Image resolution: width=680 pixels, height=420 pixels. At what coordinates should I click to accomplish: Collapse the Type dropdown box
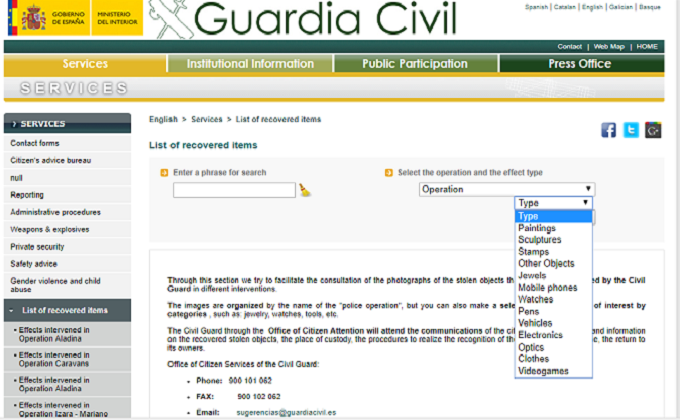coord(553,203)
